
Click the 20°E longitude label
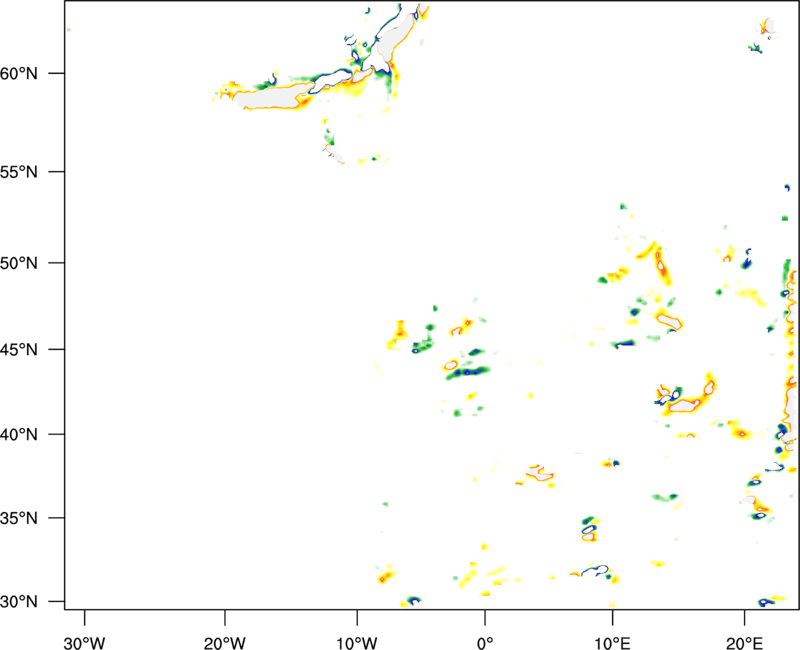pyautogui.click(x=744, y=643)
